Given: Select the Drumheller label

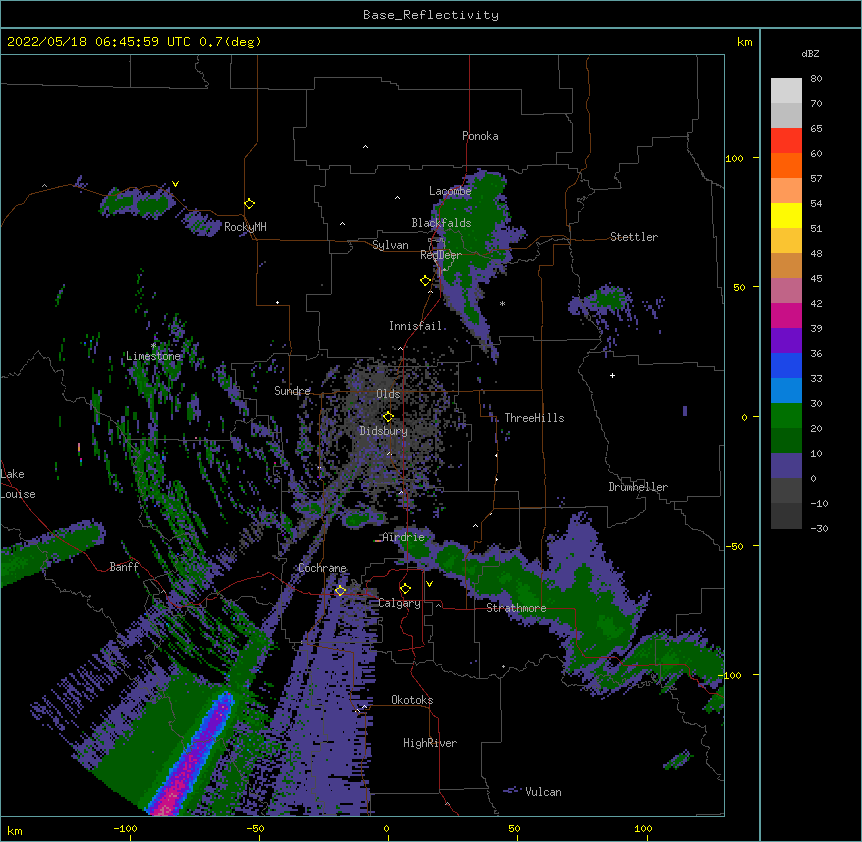Looking at the screenshot, I should (x=638, y=487).
